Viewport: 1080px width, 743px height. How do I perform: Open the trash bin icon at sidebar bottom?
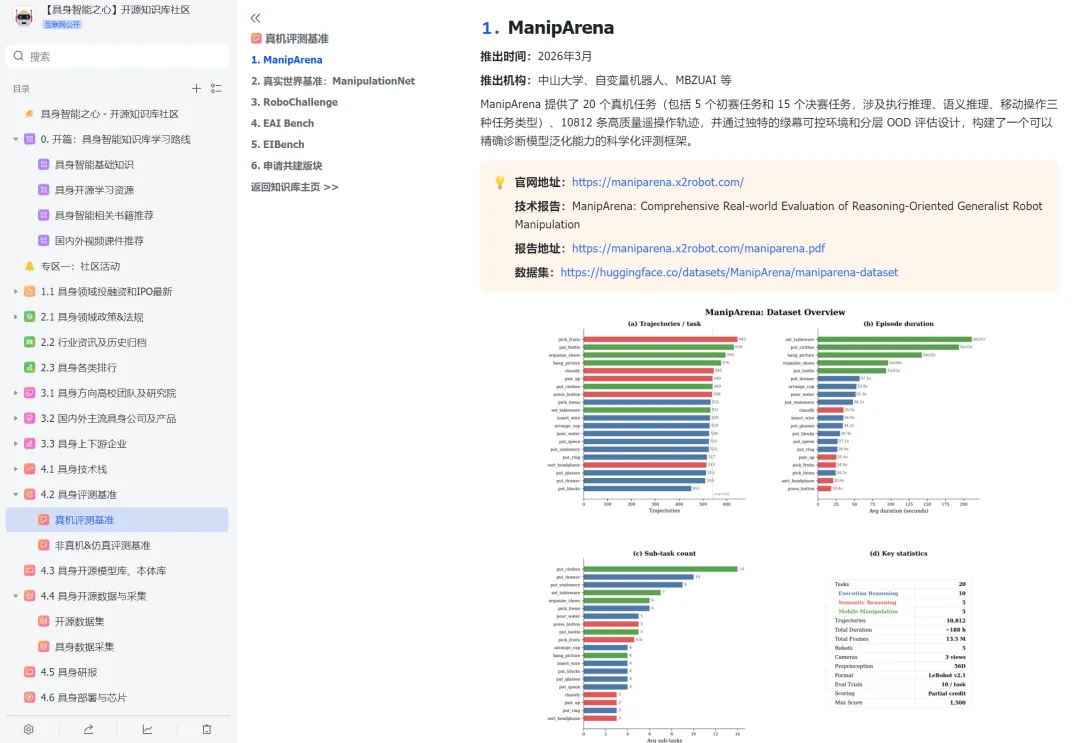pos(207,729)
